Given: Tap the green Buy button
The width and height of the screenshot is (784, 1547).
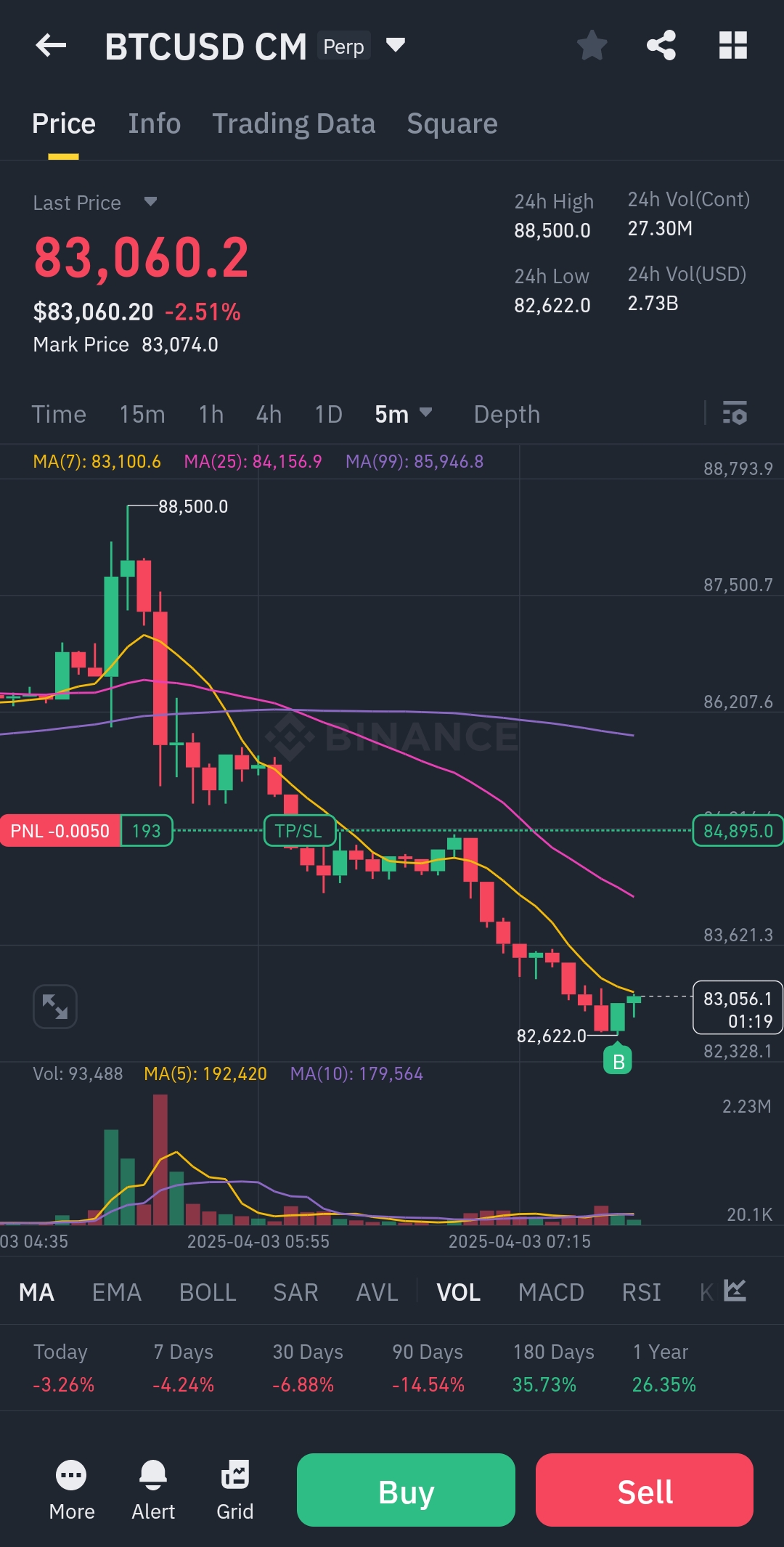Looking at the screenshot, I should pos(406,1490).
